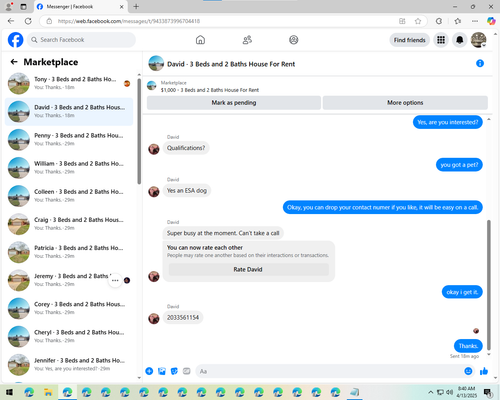
Task: Click David's avatar beside the phone number
Action: click(154, 318)
